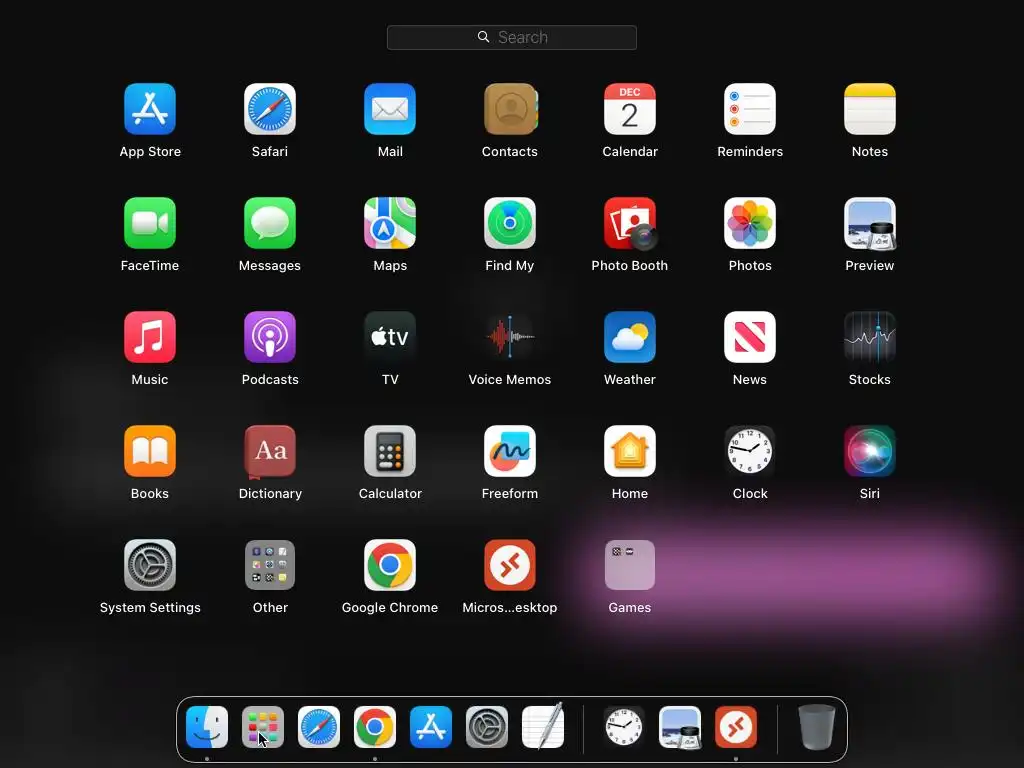This screenshot has height=768, width=1024.
Task: Open the Other apps folder
Action: (x=270, y=565)
